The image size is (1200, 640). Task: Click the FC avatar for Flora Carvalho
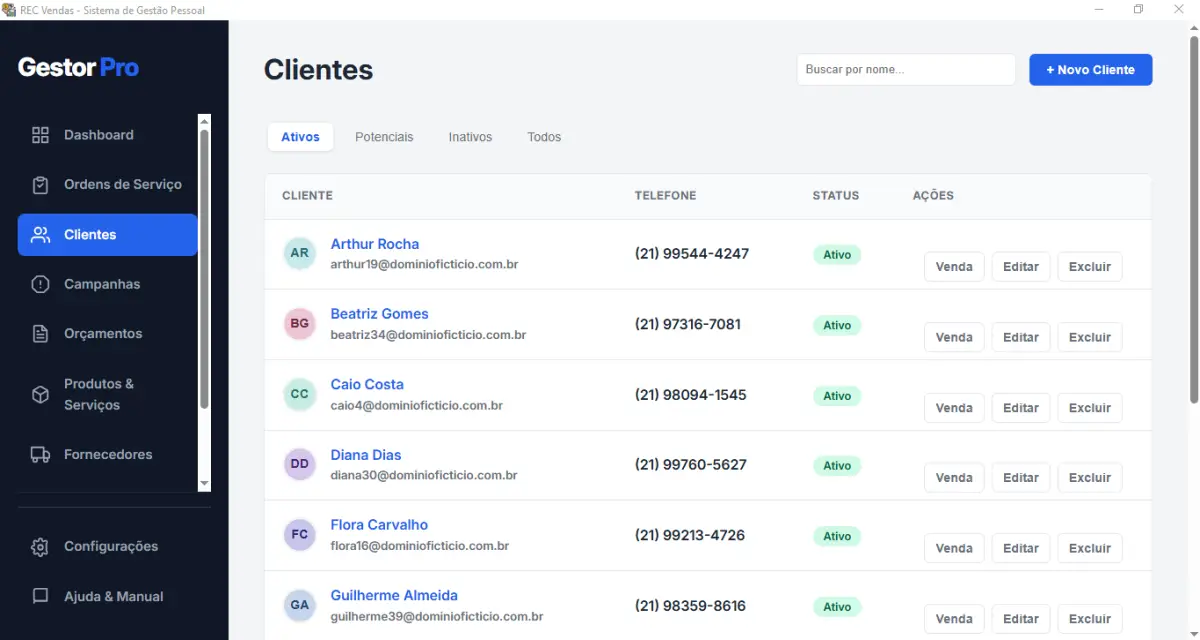[299, 535]
